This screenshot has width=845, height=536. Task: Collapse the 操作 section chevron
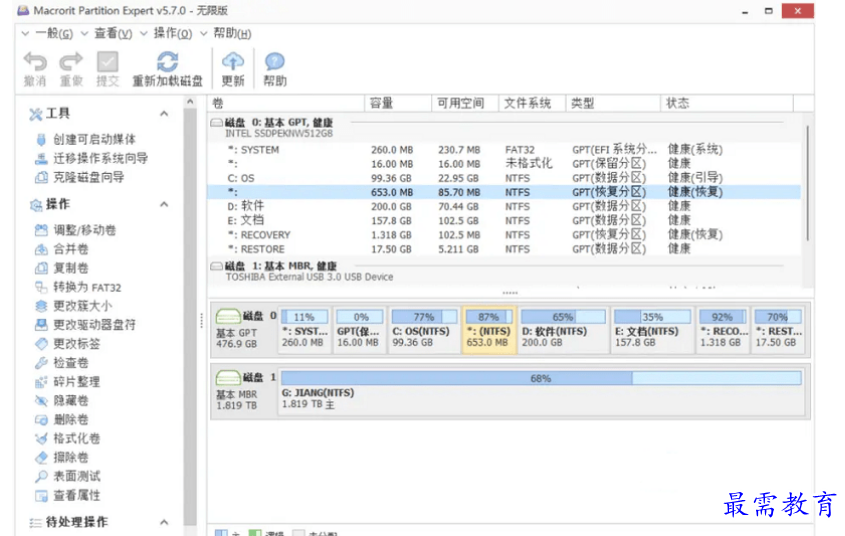point(164,204)
